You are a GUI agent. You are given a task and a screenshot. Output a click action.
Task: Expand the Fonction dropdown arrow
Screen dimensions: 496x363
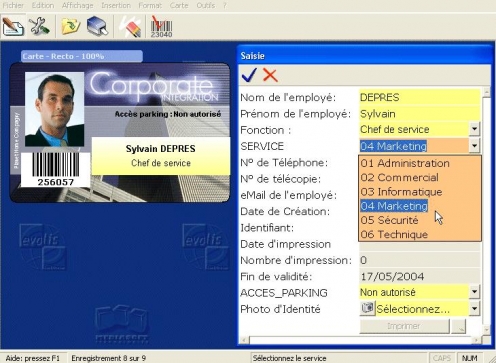pos(474,129)
